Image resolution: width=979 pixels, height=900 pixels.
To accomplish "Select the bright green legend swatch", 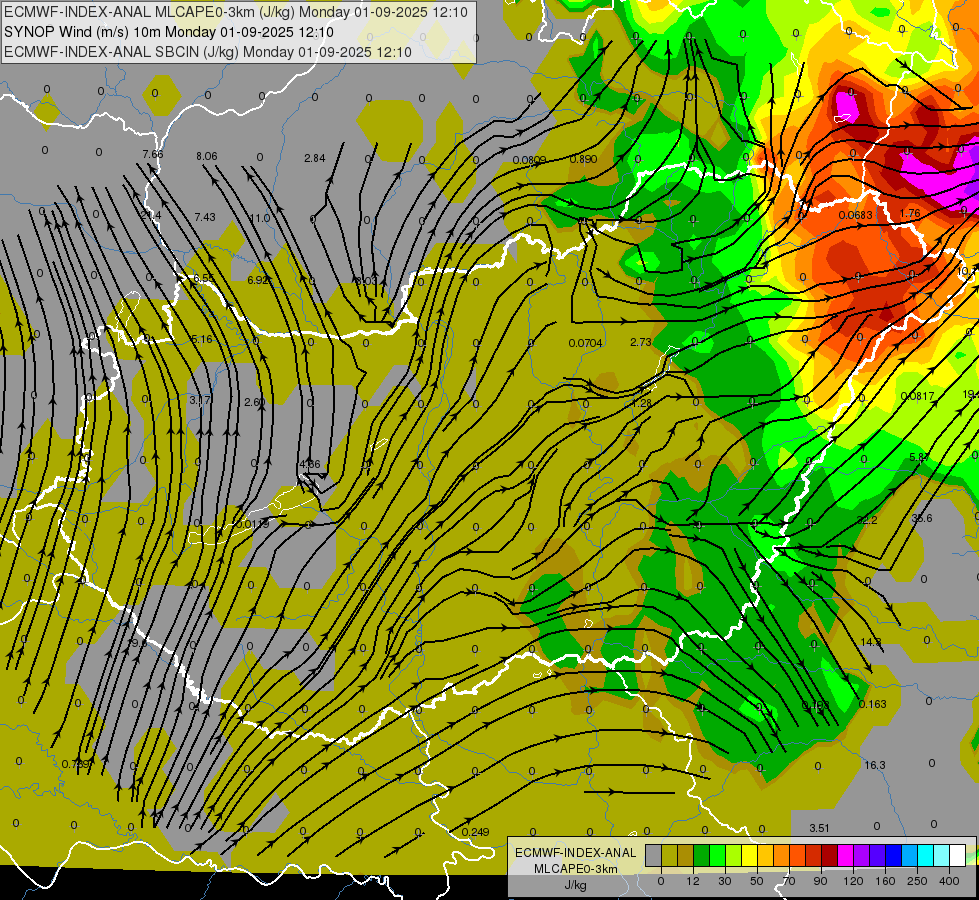I will coord(717,856).
